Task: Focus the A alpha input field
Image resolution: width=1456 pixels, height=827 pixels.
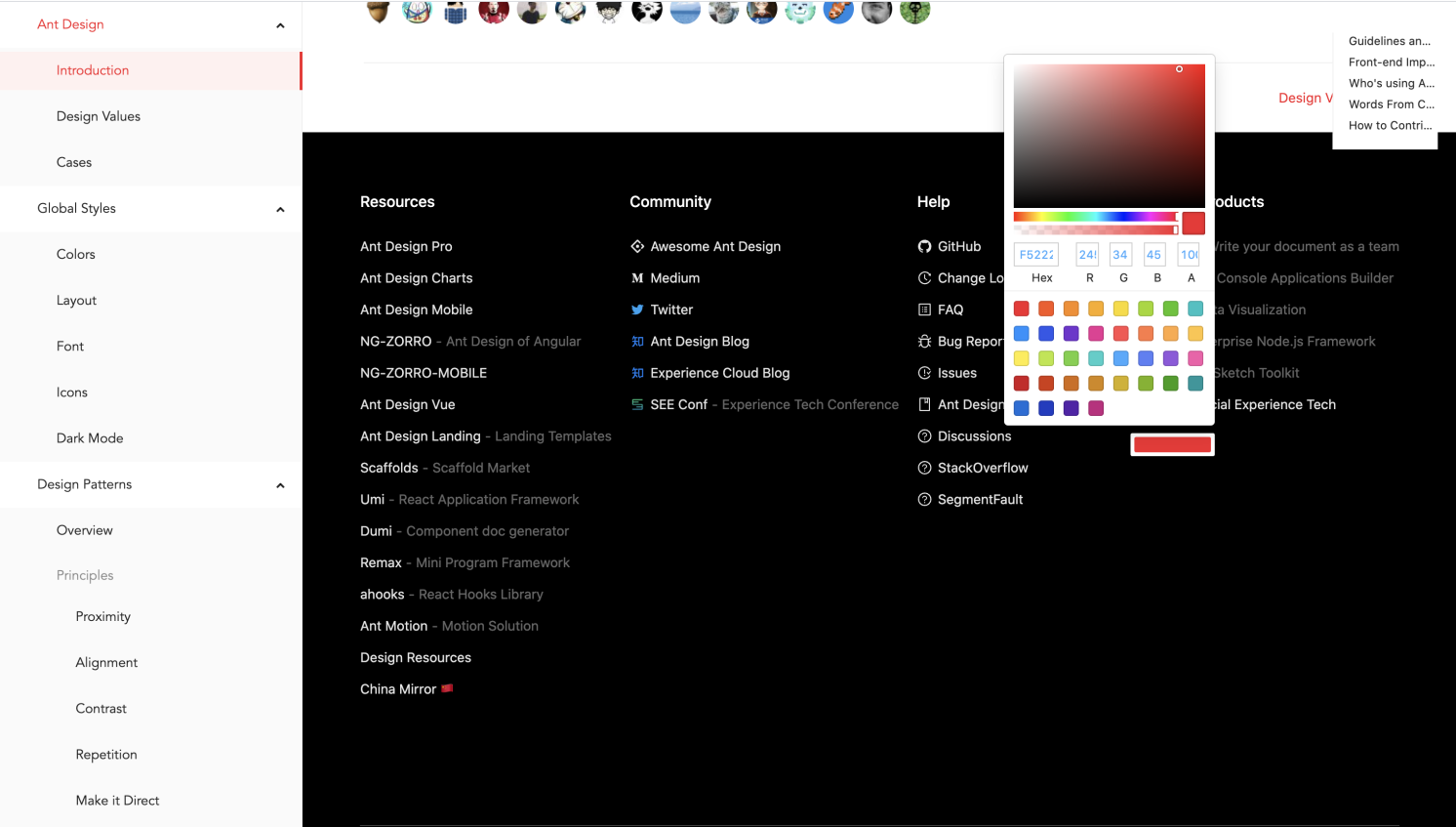Action: pos(1189,255)
